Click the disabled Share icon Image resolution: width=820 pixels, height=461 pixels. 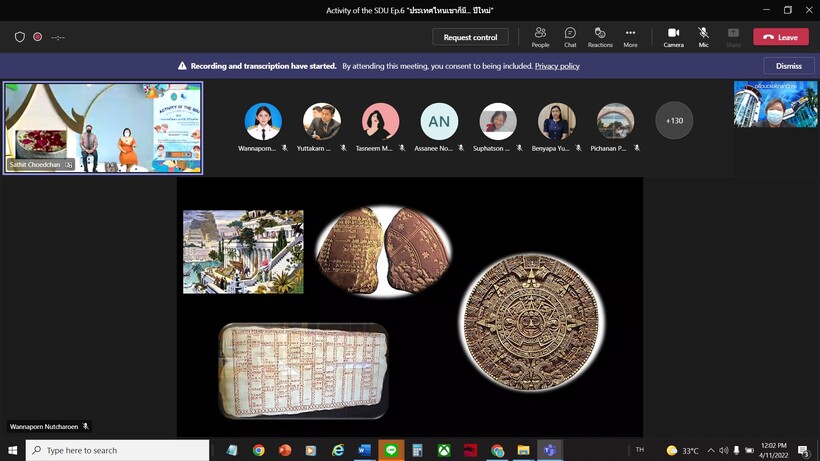tap(733, 37)
